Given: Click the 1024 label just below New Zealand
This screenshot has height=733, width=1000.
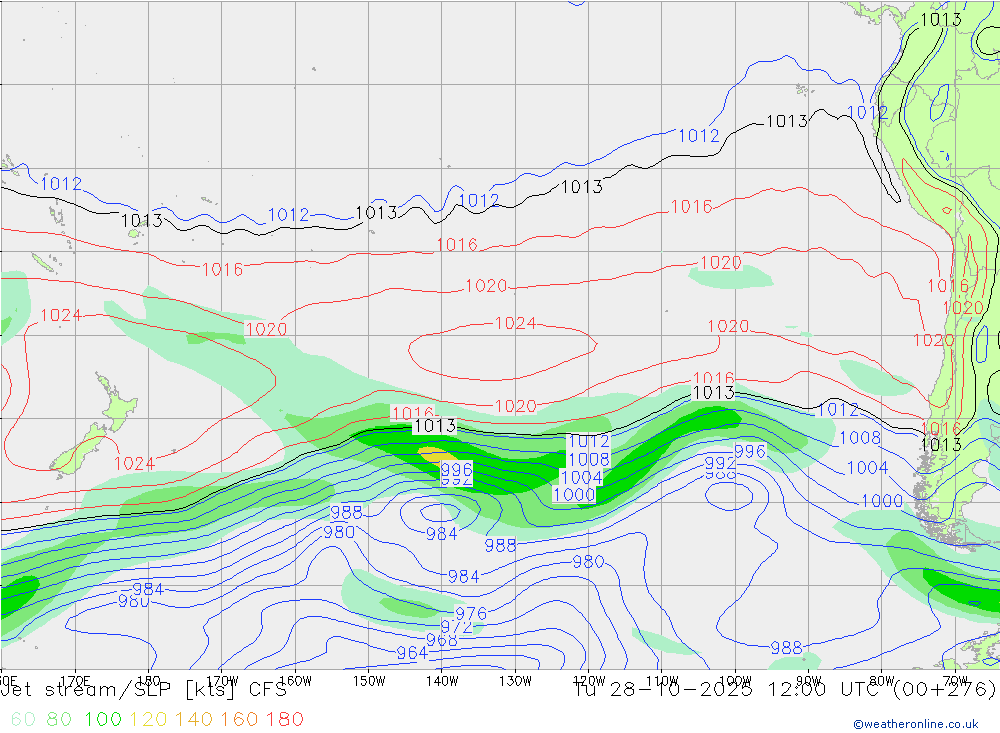Looking at the screenshot, I should (135, 463).
